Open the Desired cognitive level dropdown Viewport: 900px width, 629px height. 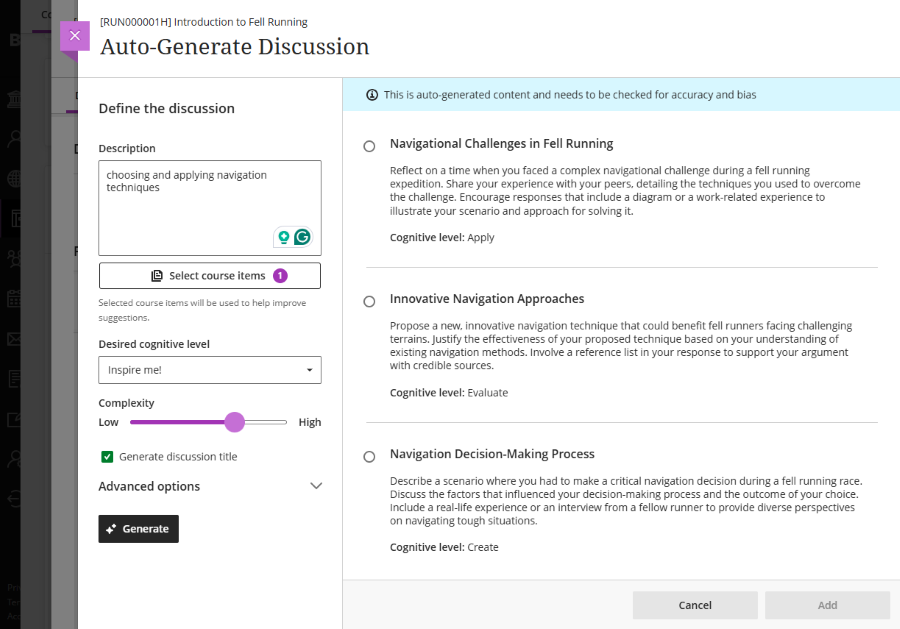[x=210, y=370]
